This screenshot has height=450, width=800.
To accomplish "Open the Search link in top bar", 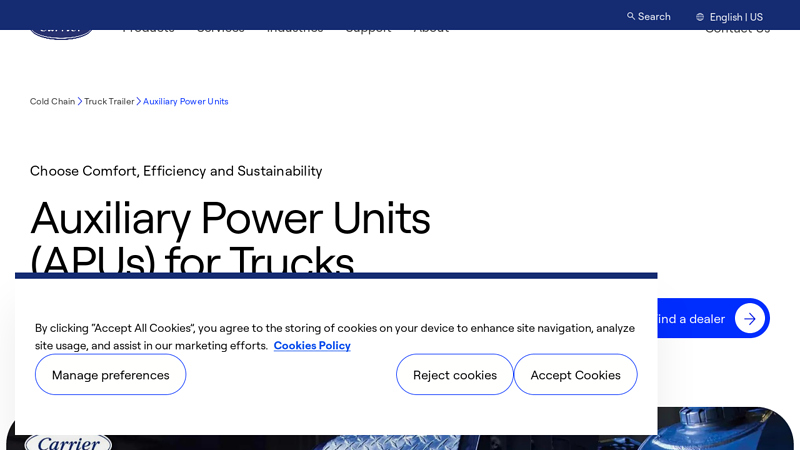I will (649, 16).
